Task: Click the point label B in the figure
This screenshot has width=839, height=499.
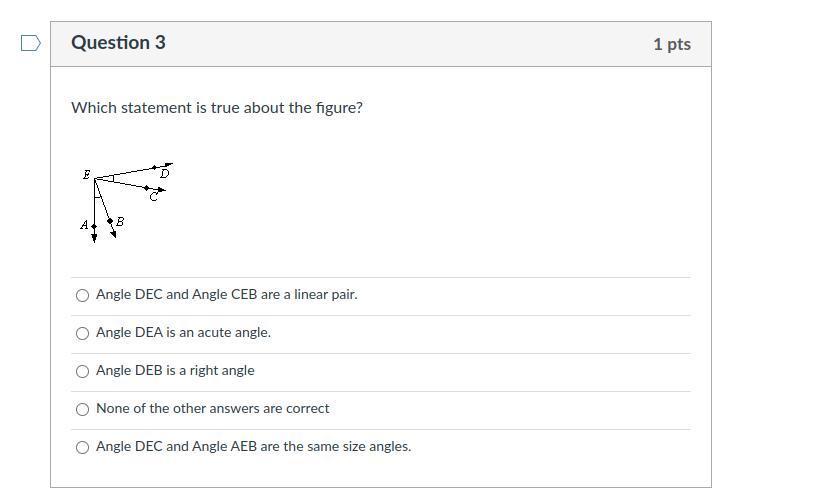Action: (120, 221)
